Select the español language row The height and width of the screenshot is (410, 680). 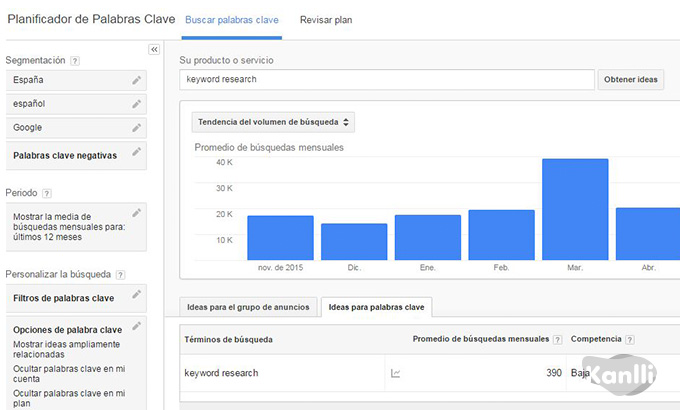pos(76,104)
